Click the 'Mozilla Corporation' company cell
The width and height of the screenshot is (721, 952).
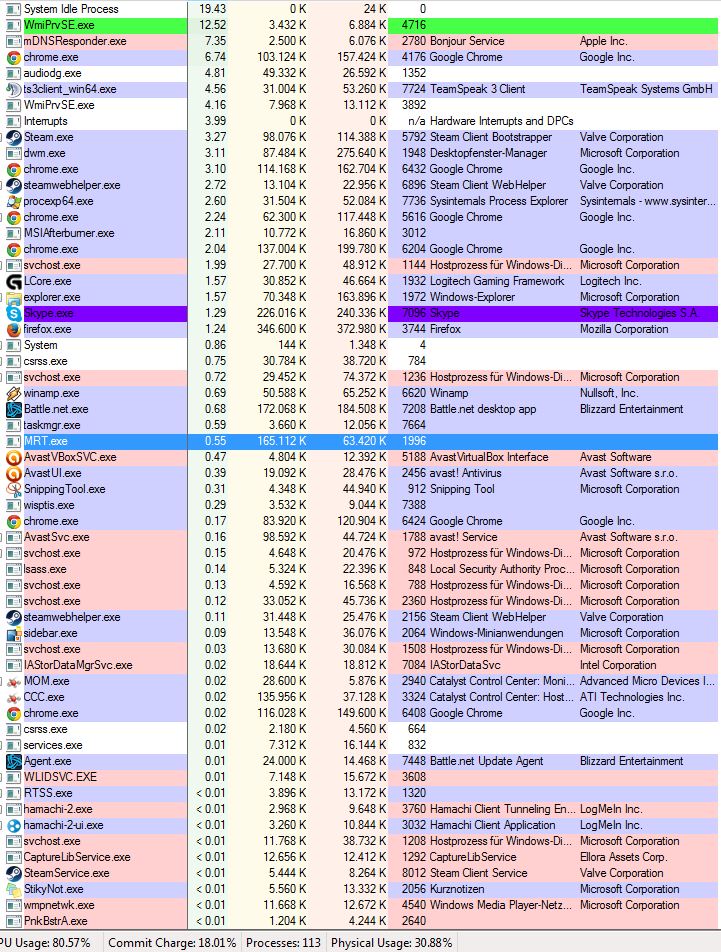[x=624, y=329]
